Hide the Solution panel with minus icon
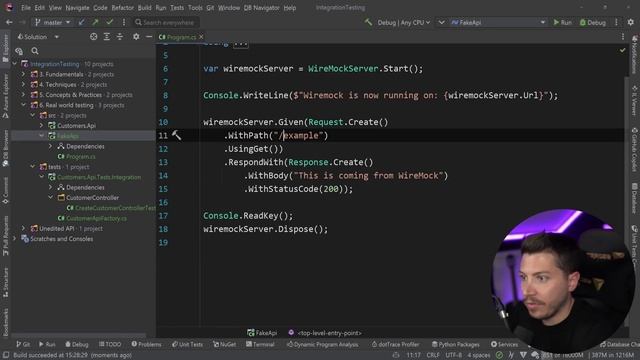Viewport: 640px width, 360px height. pos(149,37)
